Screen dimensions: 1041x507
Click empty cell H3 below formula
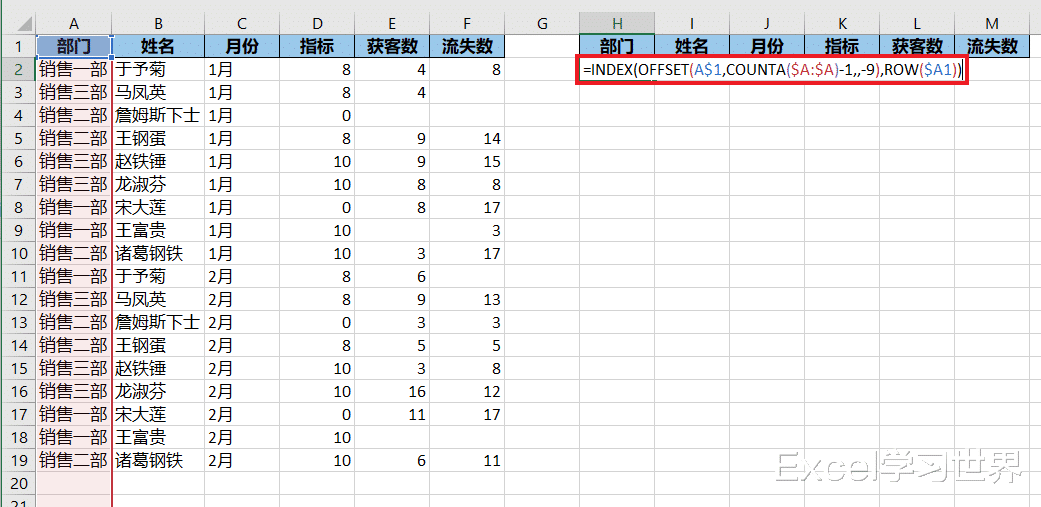pyautogui.click(x=617, y=92)
